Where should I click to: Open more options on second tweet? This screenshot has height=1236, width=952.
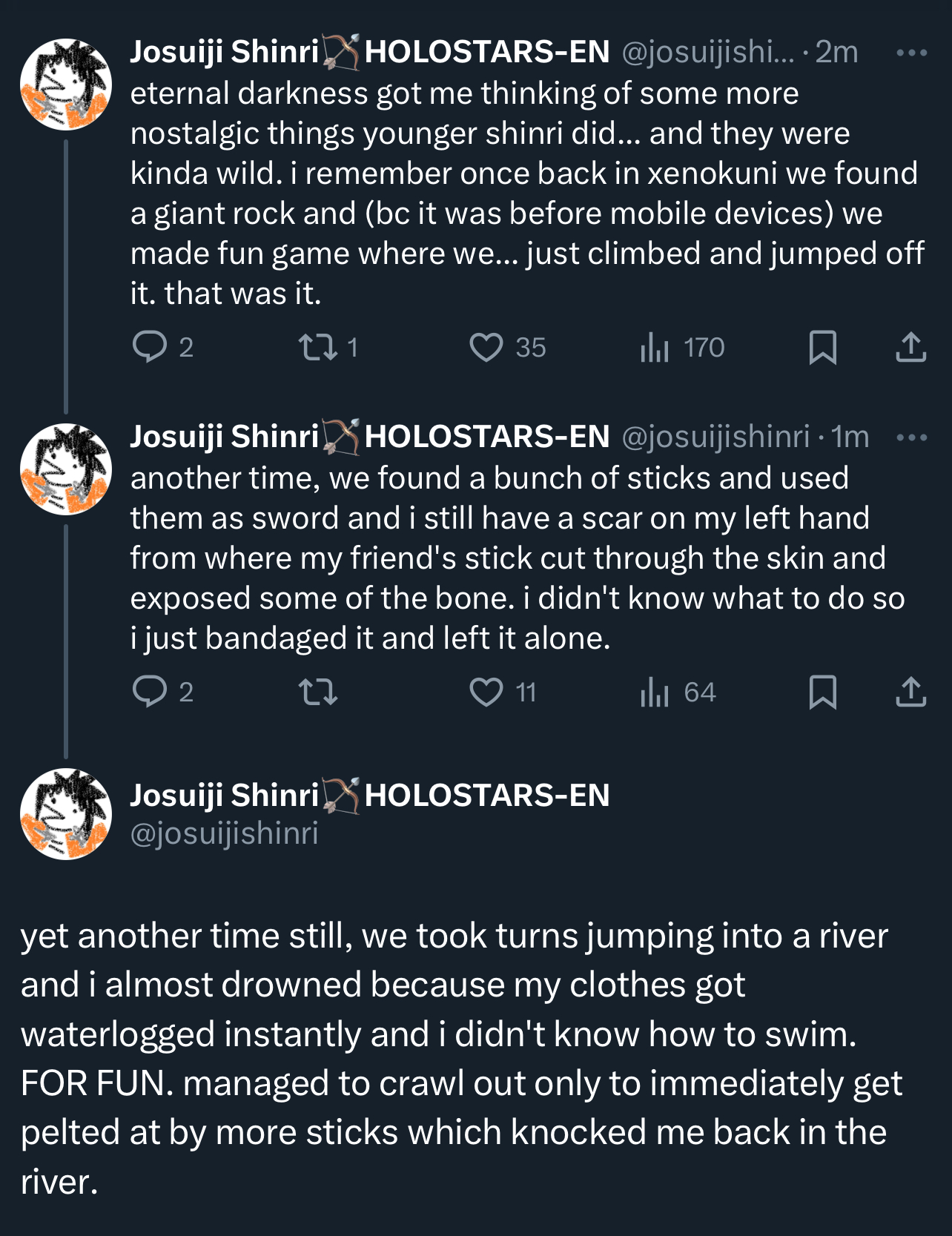[x=911, y=437]
